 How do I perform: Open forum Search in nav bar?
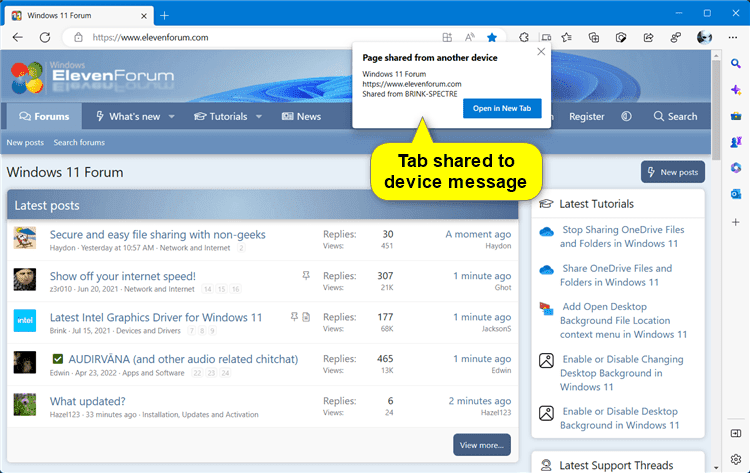pyautogui.click(x=675, y=116)
